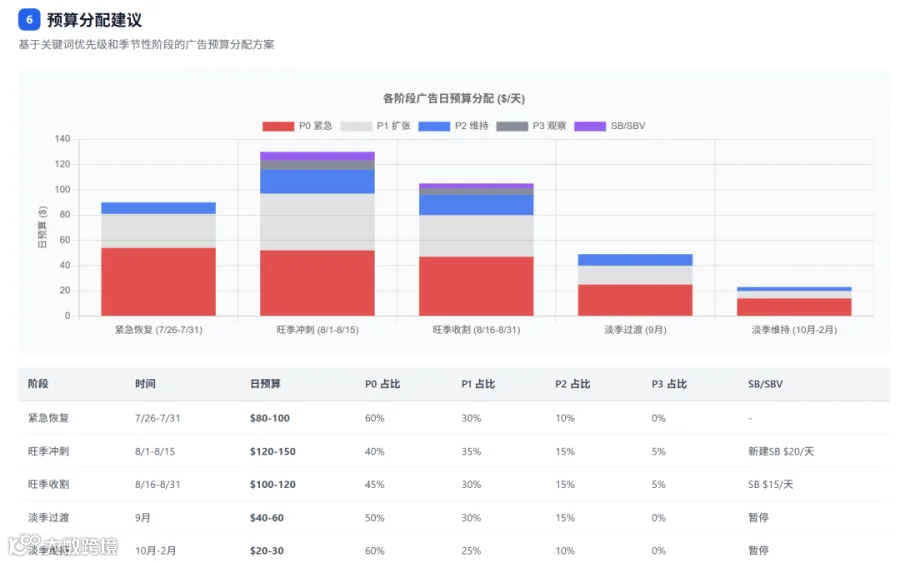Toggle the P0 紧急 red legend swatch

tap(278, 126)
